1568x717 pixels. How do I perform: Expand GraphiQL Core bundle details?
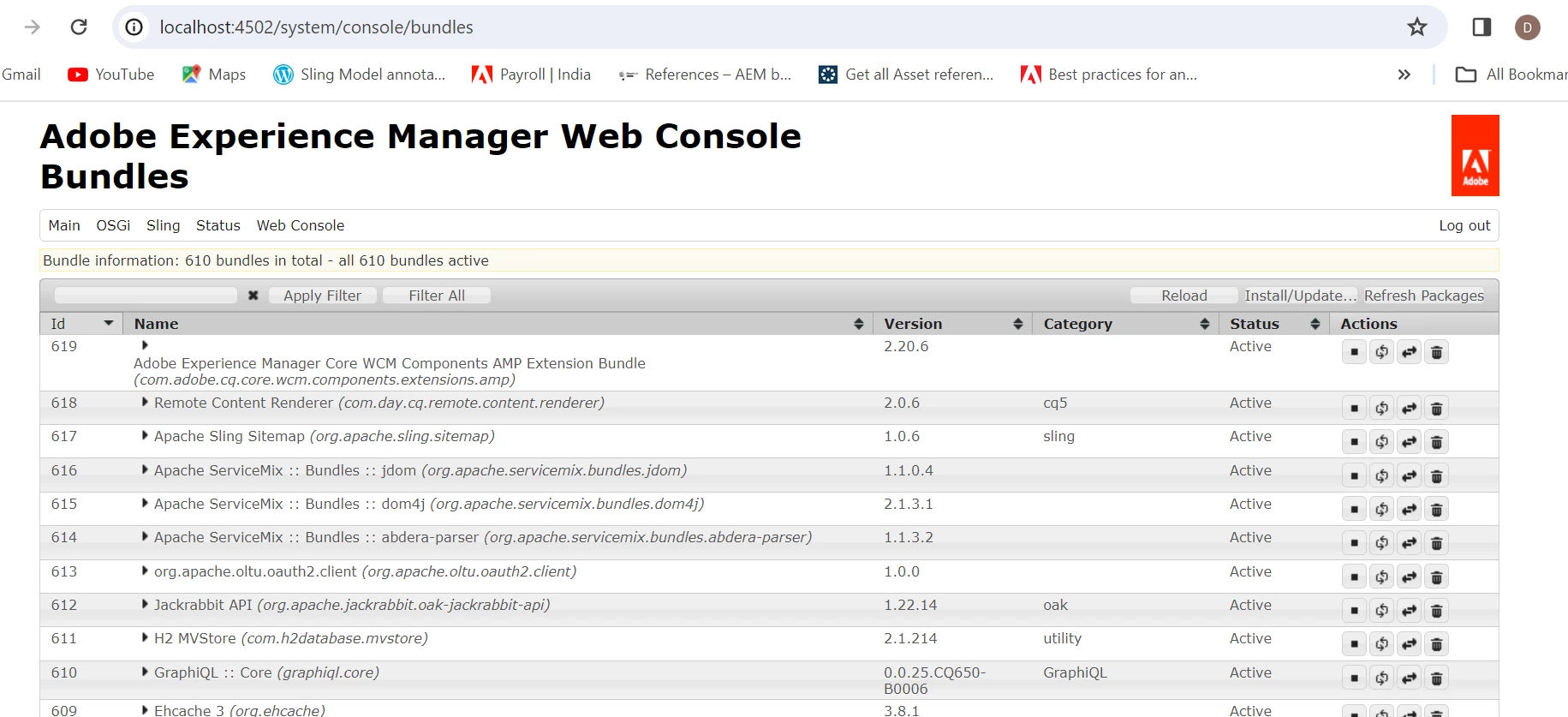[x=145, y=672]
